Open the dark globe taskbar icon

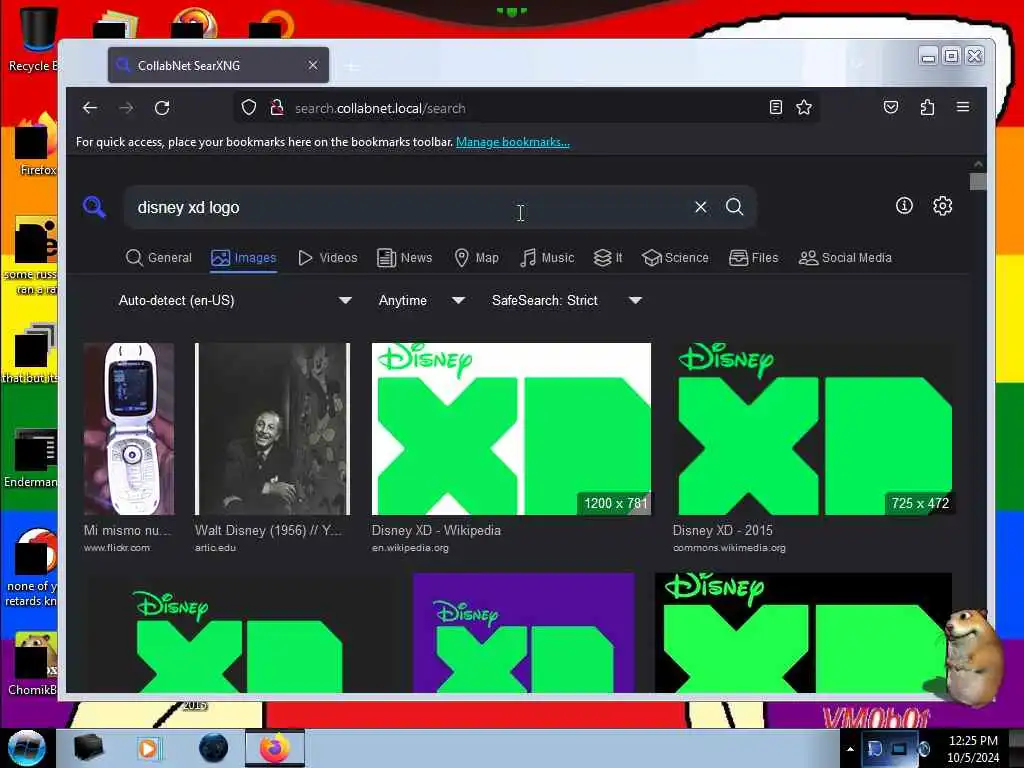point(214,748)
